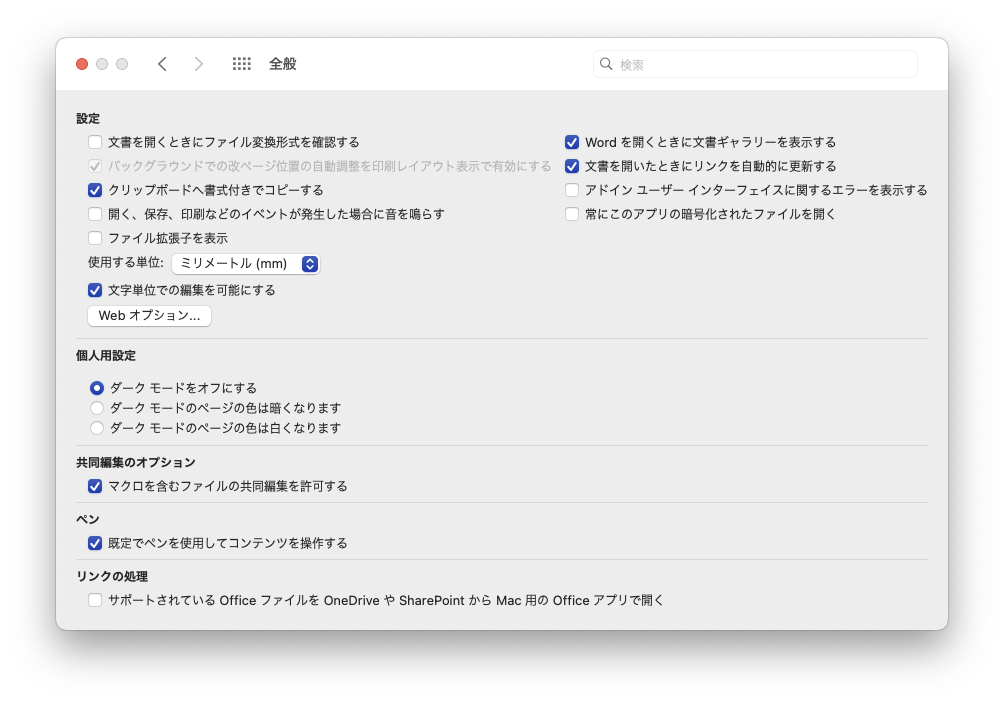The image size is (1004, 704).
Task: Uncheck 文書を開いたときにリンクを自動的に更新する
Action: (572, 167)
